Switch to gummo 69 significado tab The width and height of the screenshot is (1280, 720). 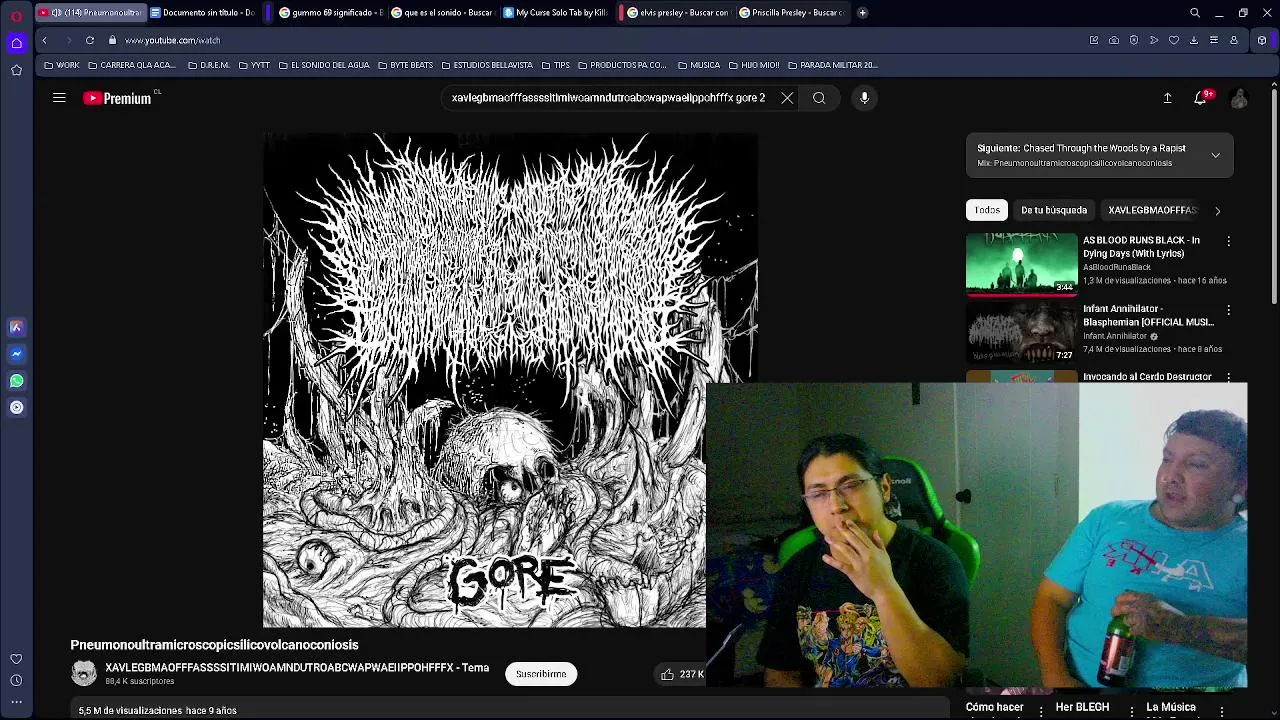click(x=332, y=13)
